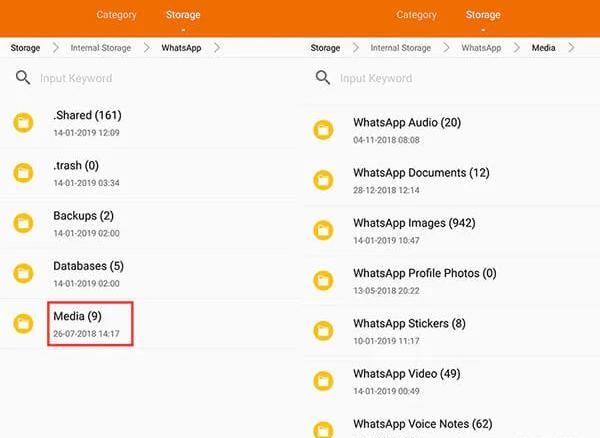Viewport: 600px width, 438px height.
Task: Select 'Databases (5)' folder name
Action: [88, 266]
